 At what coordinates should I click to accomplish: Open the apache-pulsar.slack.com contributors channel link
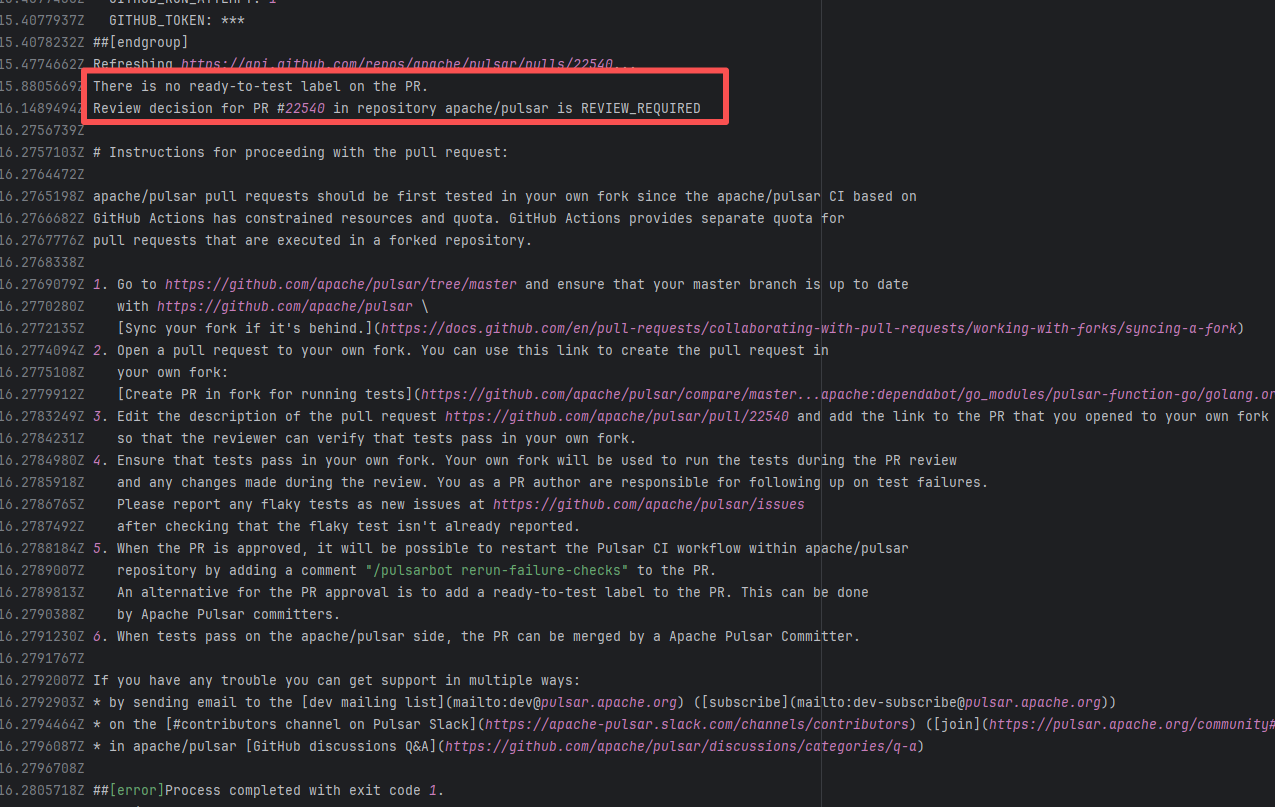(695, 724)
